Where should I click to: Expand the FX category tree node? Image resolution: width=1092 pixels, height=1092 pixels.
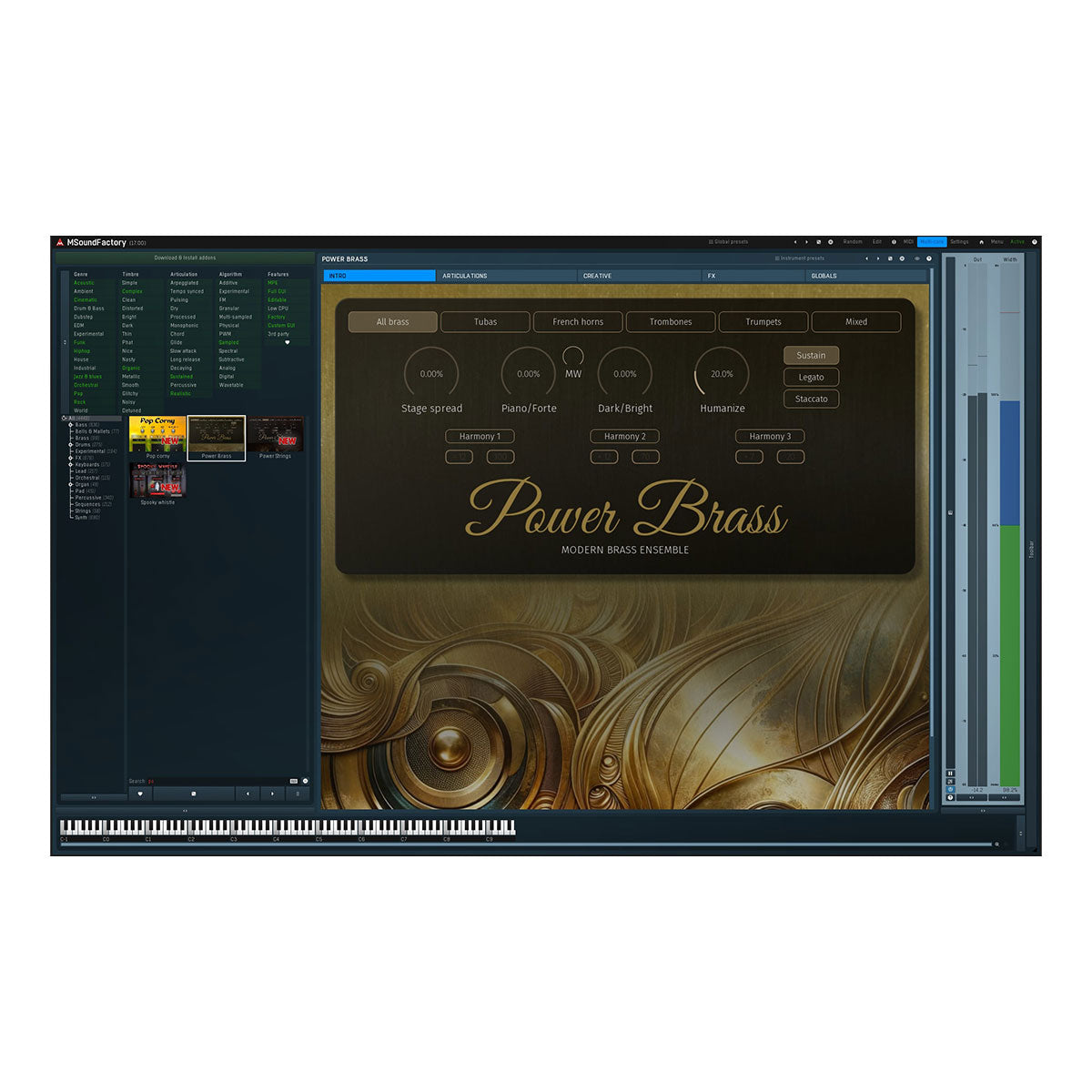(x=71, y=458)
